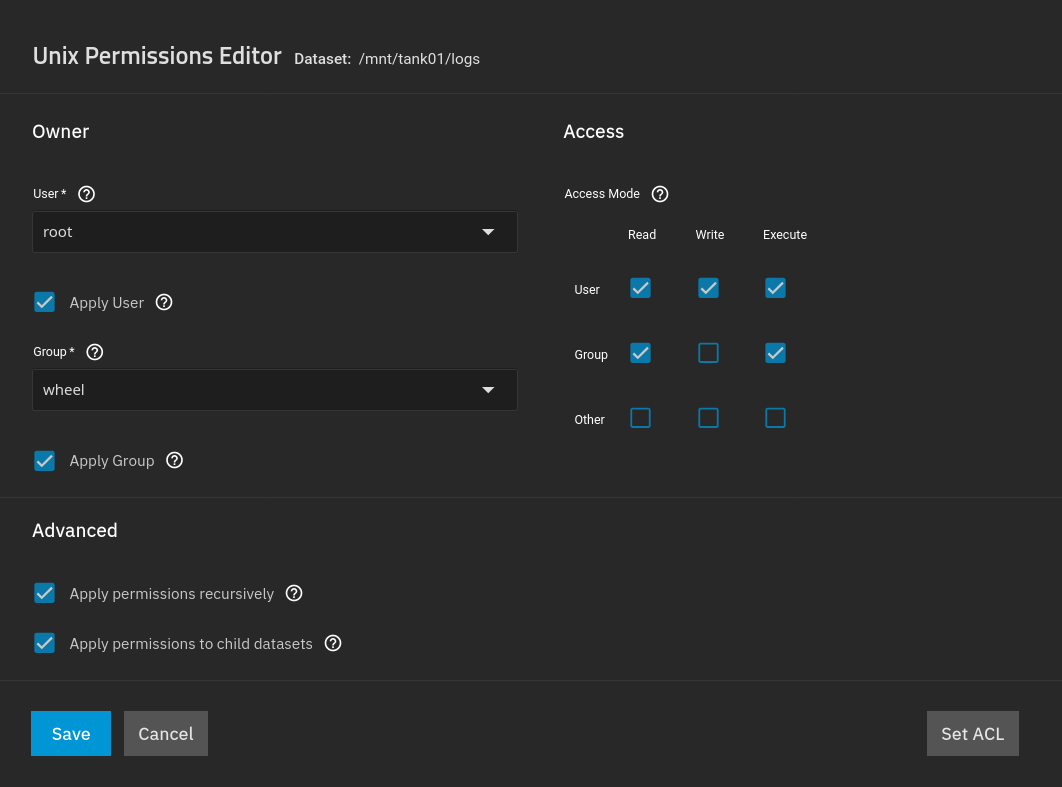Open the Group field help tooltip
1062x787 pixels.
coord(94,352)
